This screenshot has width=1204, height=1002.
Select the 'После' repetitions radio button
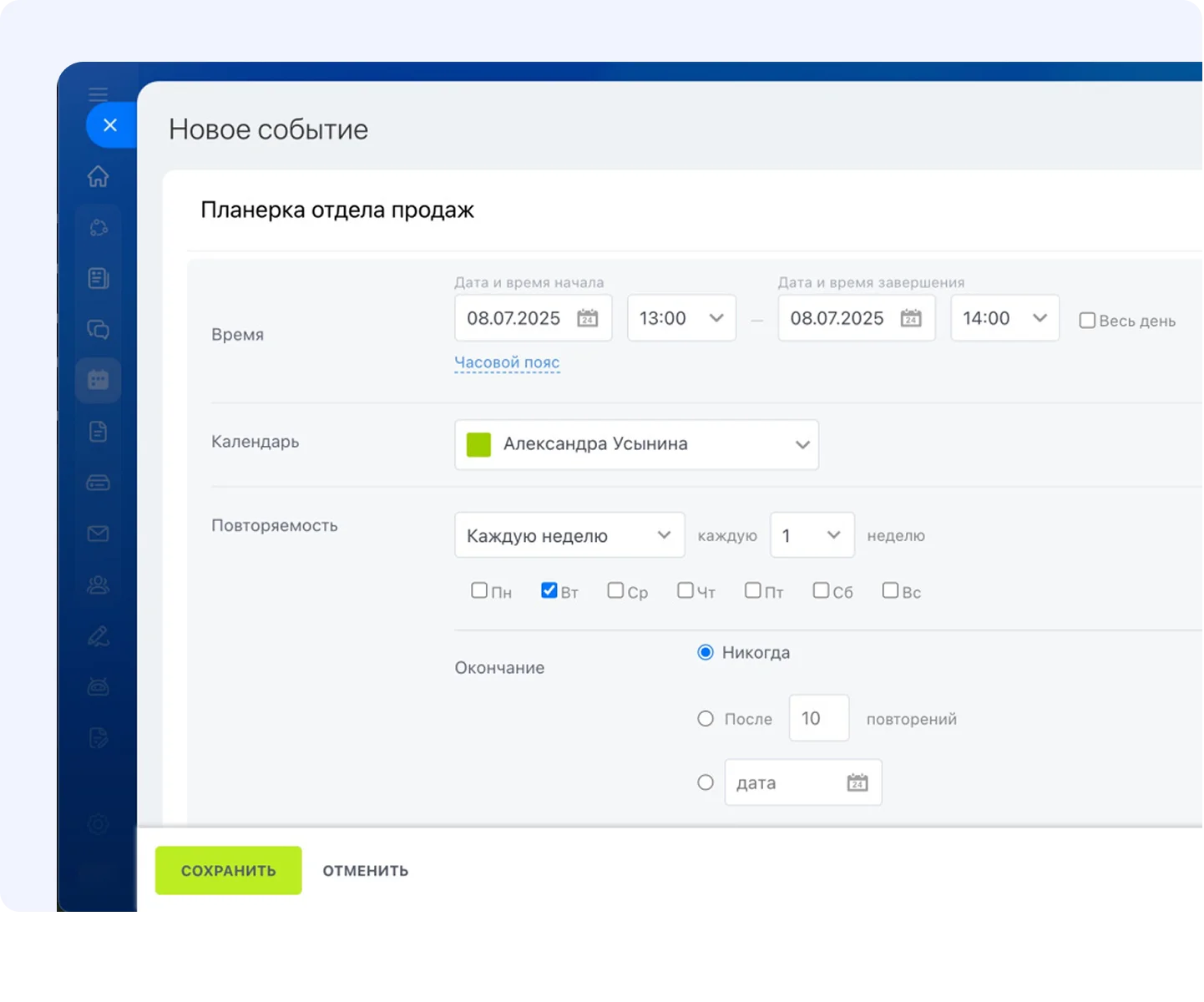pos(706,718)
